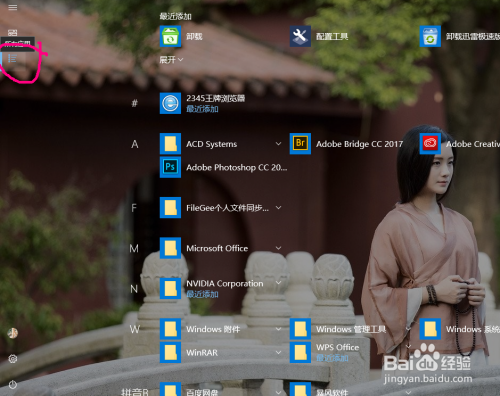Click the Power icon in the sidebar
Image resolution: width=500 pixels, height=396 pixels.
point(13,385)
